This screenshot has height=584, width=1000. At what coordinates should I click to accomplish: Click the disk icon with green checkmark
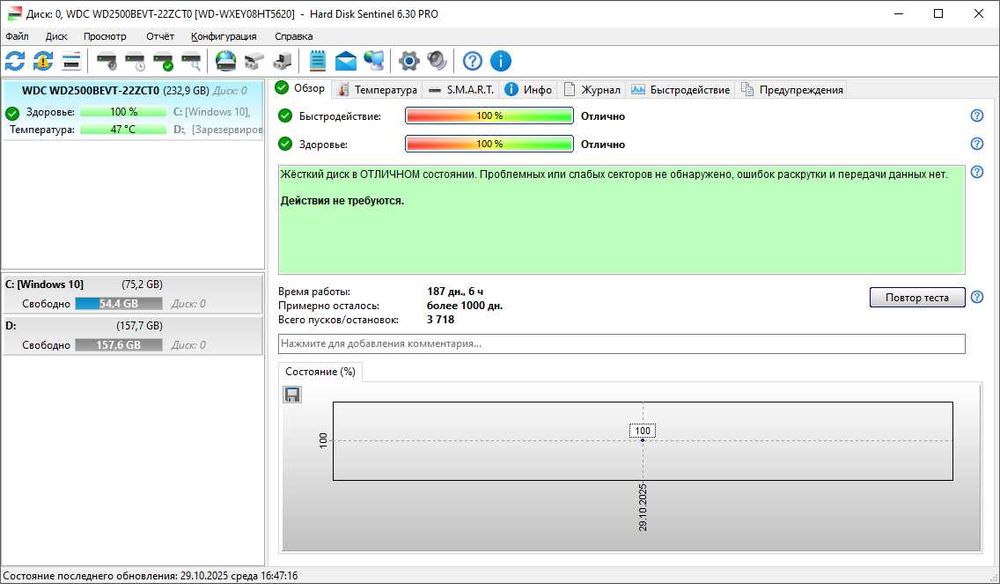point(163,62)
